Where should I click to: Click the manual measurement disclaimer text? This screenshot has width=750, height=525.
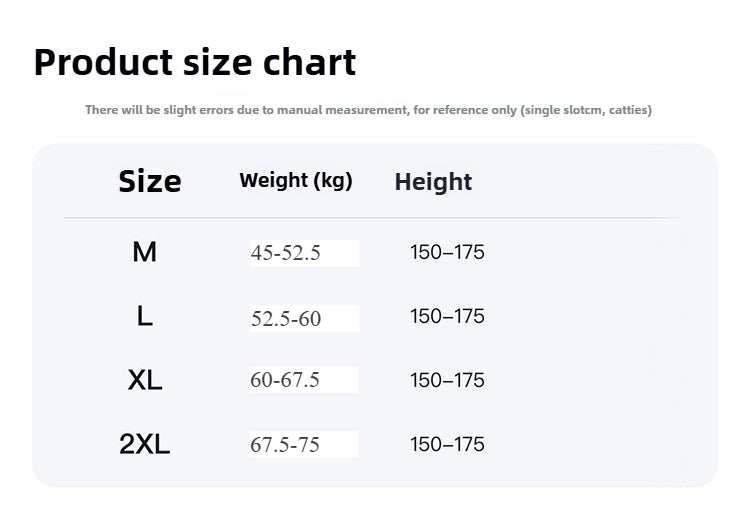pyautogui.click(x=300, y=110)
